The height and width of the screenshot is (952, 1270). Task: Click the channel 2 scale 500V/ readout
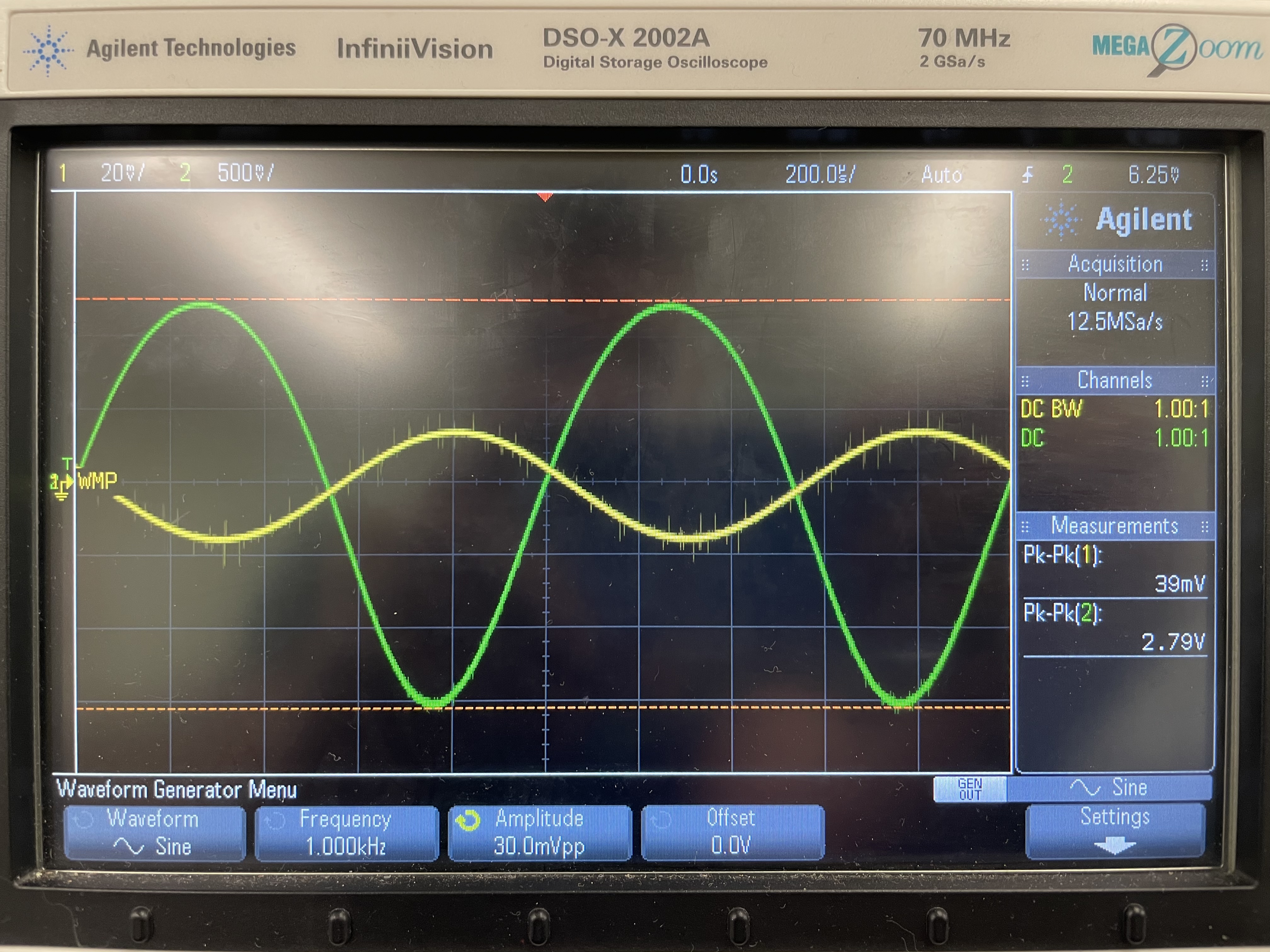pyautogui.click(x=245, y=173)
